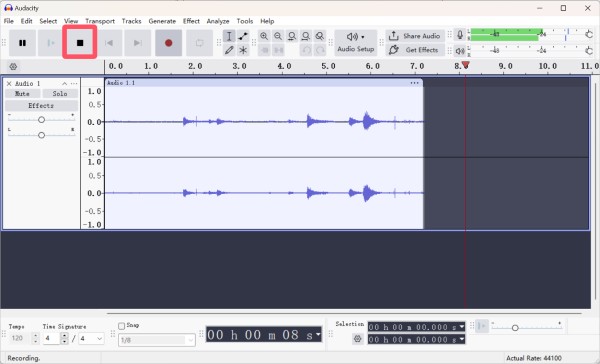Click the track gain slider knob
The image size is (600, 364).
(x=41, y=120)
